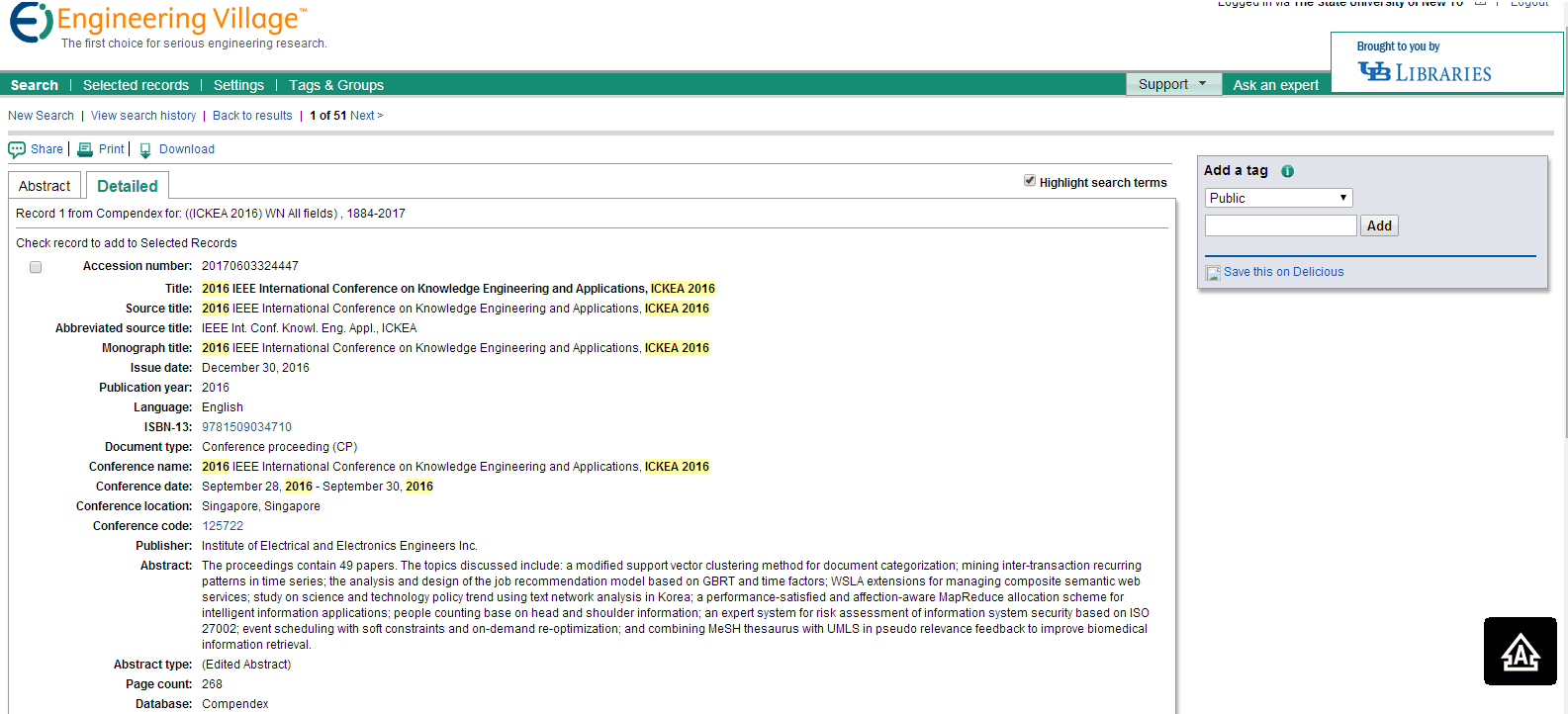Screen dimensions: 1568x714
Task: Click the Print printer icon
Action: 85,149
